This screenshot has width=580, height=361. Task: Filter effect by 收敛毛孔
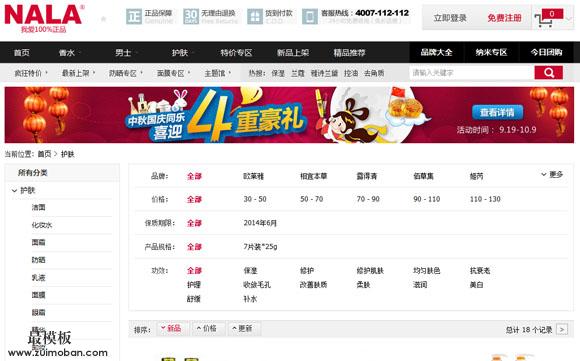coord(257,285)
